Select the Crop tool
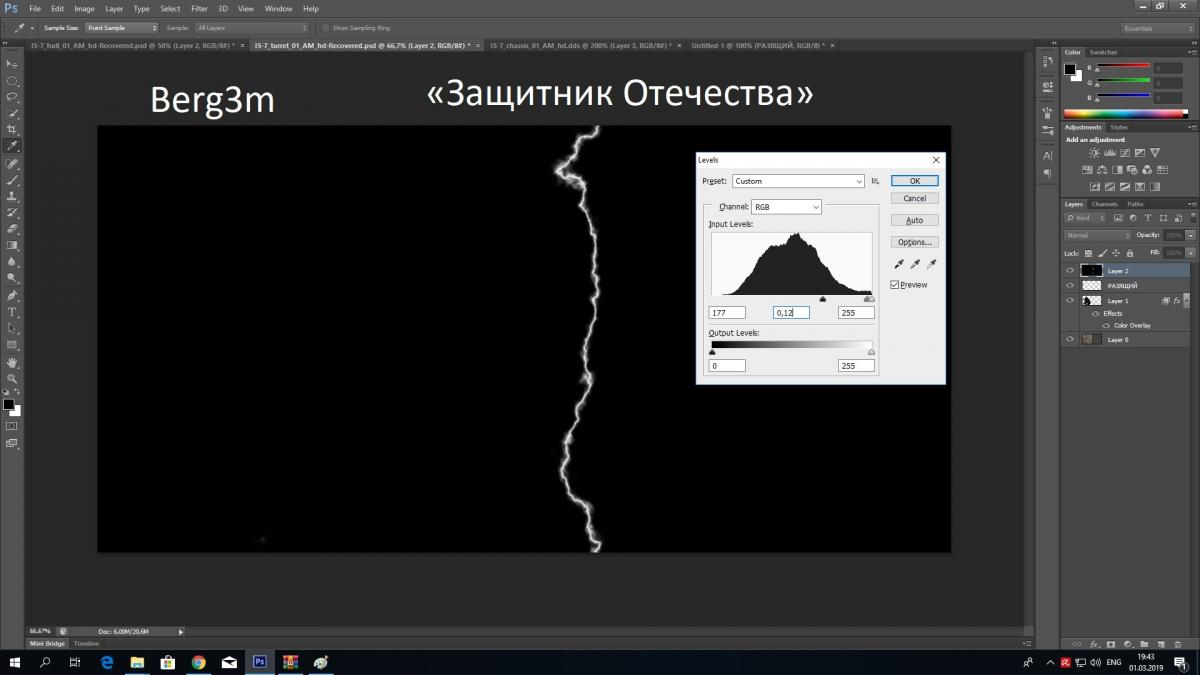The width and height of the screenshot is (1200, 675). (x=12, y=130)
